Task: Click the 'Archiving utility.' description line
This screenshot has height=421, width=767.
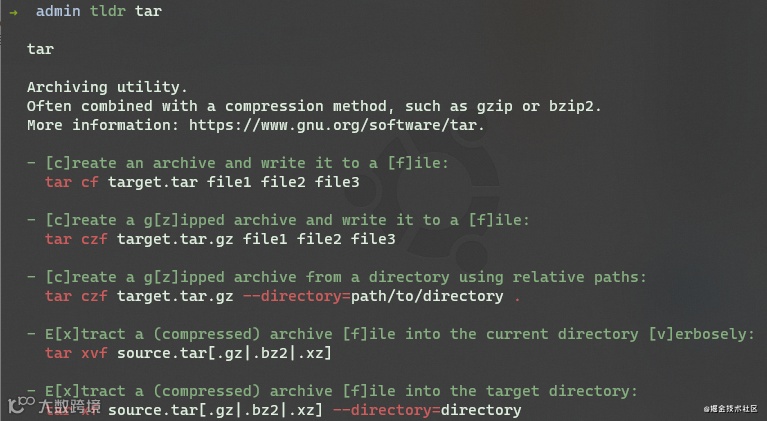Action: click(107, 87)
